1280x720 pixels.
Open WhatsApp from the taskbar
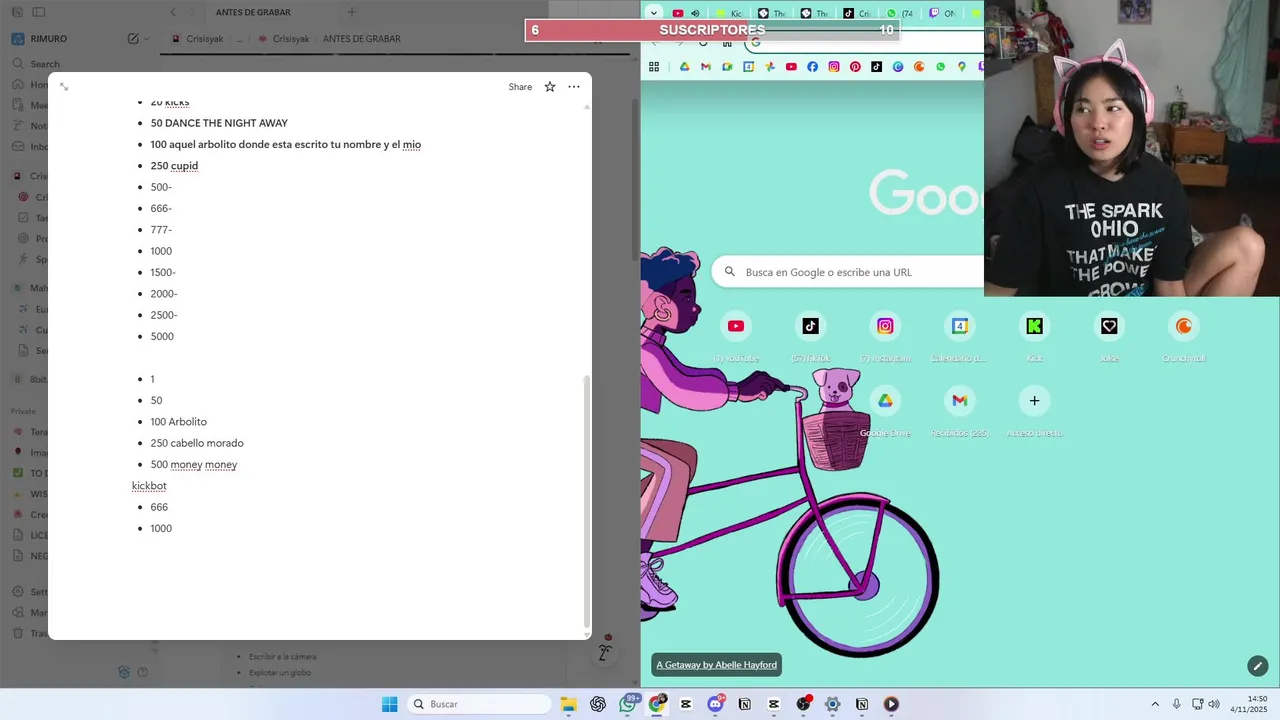(x=627, y=704)
